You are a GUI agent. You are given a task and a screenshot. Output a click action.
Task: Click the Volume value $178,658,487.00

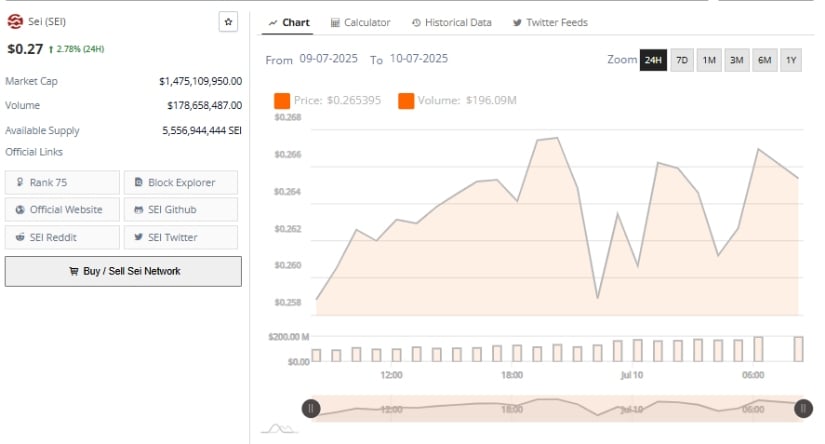[205, 105]
